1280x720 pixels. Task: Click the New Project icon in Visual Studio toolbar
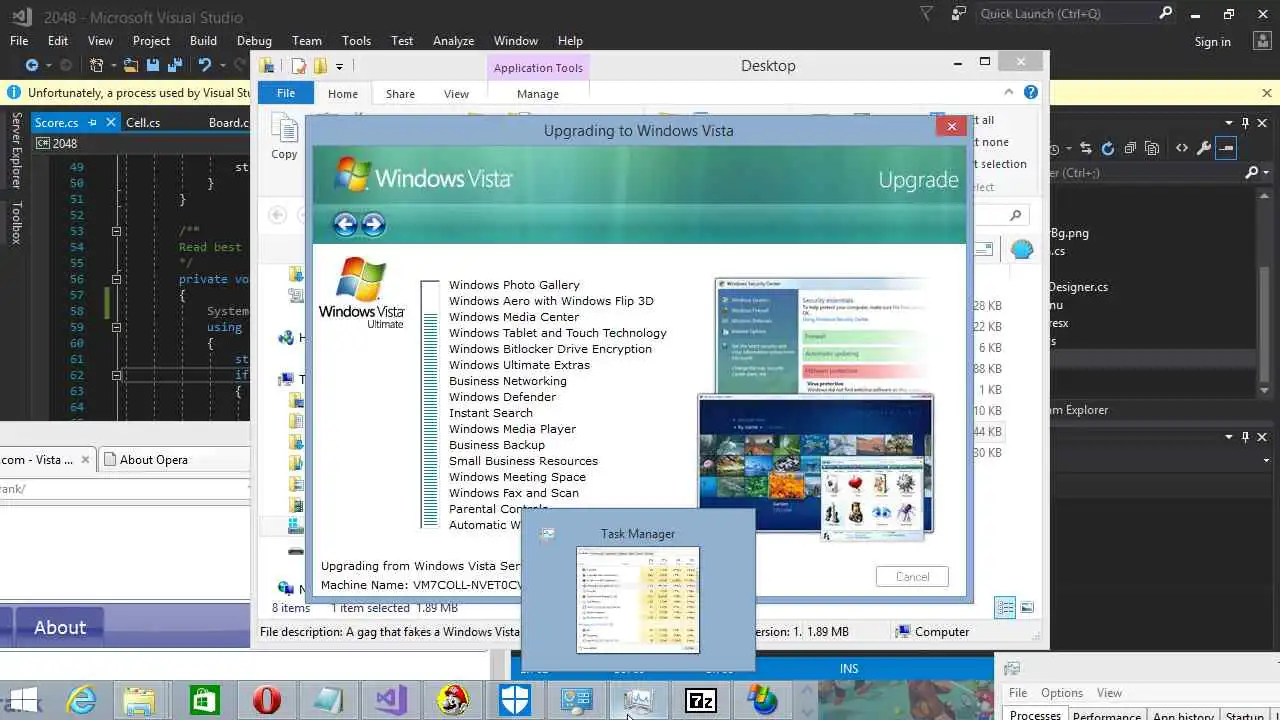tap(96, 65)
